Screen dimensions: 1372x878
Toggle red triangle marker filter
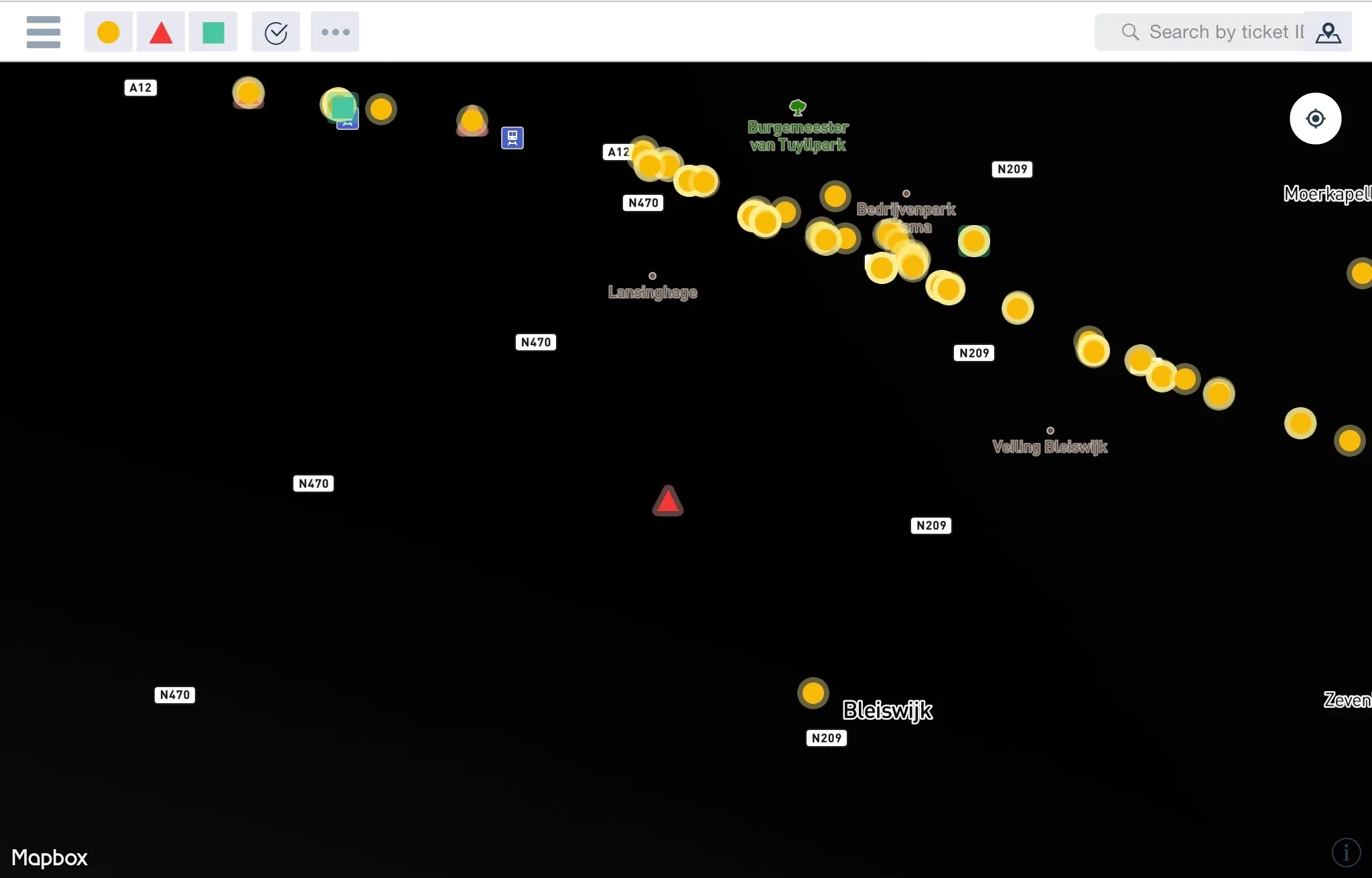(160, 31)
